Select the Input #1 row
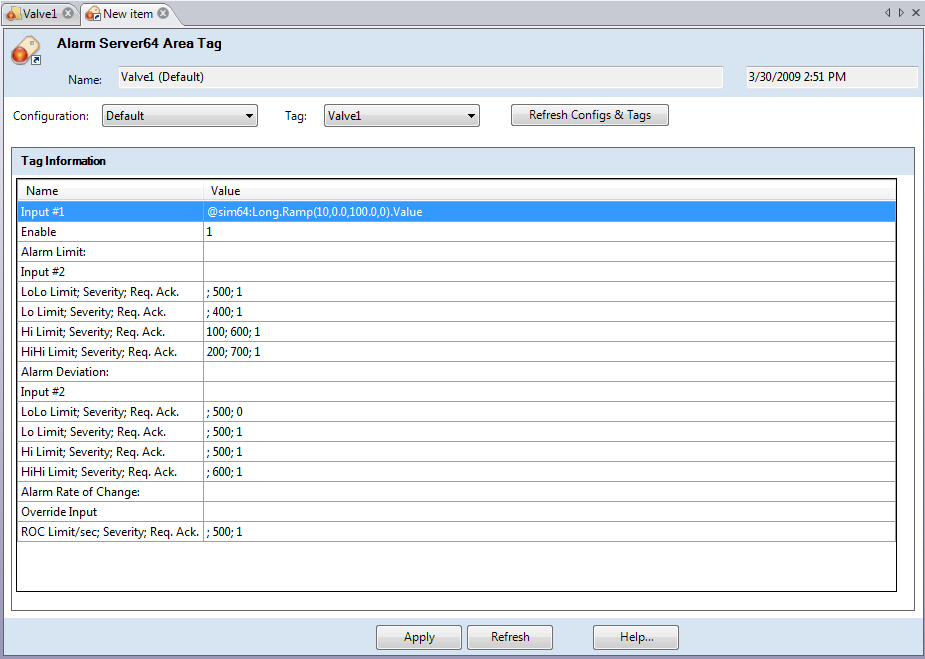This screenshot has height=659, width=925. pos(110,212)
